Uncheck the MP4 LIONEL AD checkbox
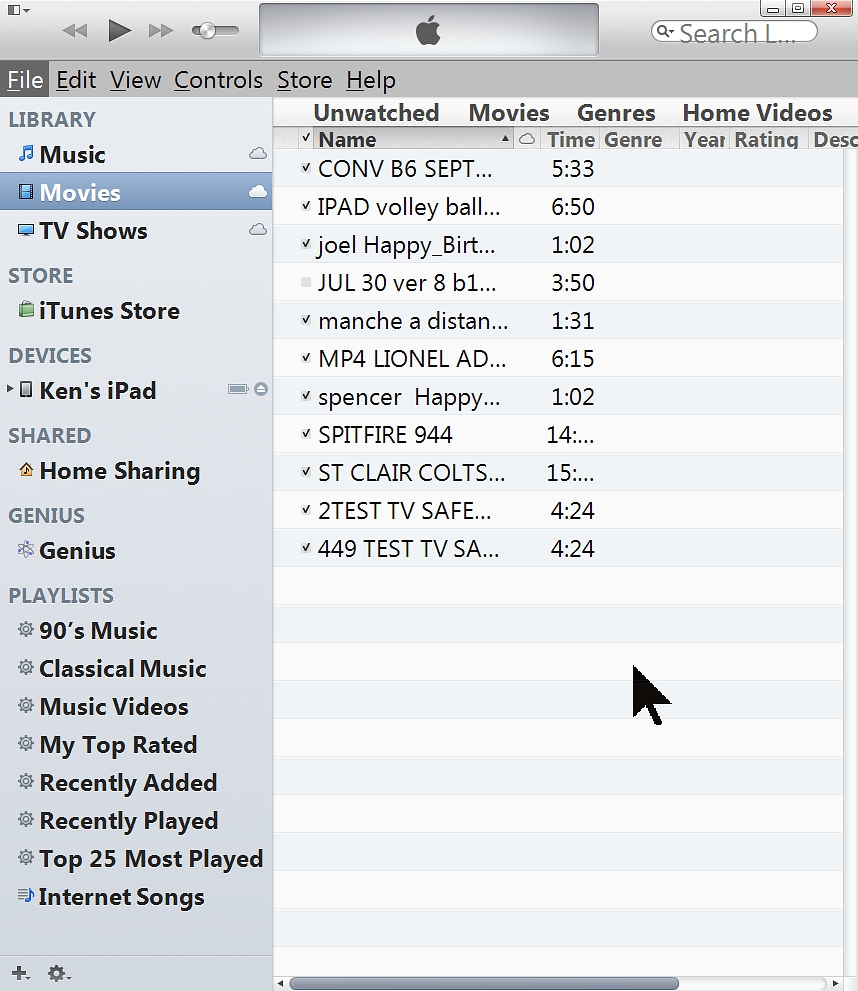The image size is (858, 991). (306, 357)
